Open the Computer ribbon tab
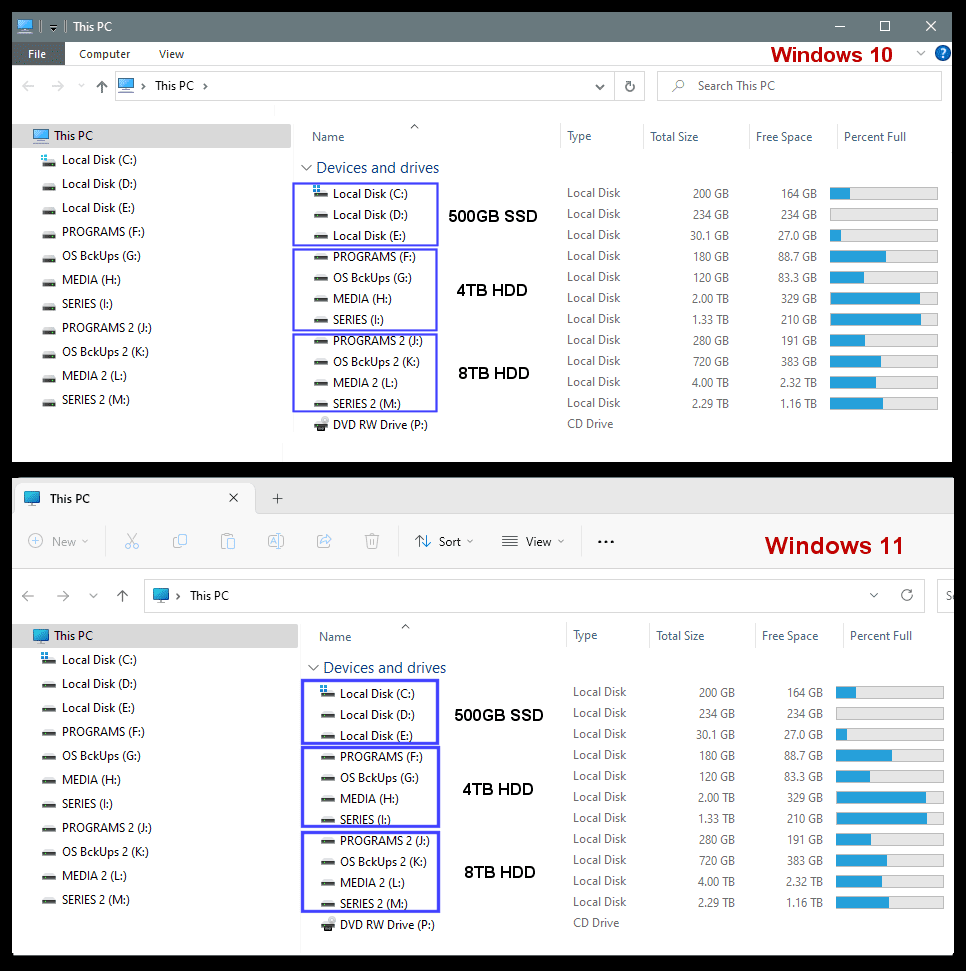Screen dimensions: 966x971 [105, 54]
